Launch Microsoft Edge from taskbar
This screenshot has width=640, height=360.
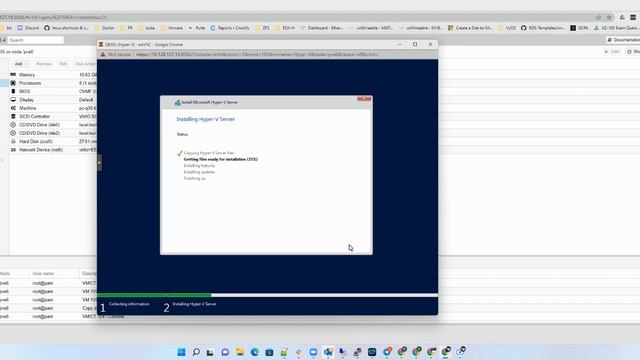pyautogui.click(x=254, y=352)
